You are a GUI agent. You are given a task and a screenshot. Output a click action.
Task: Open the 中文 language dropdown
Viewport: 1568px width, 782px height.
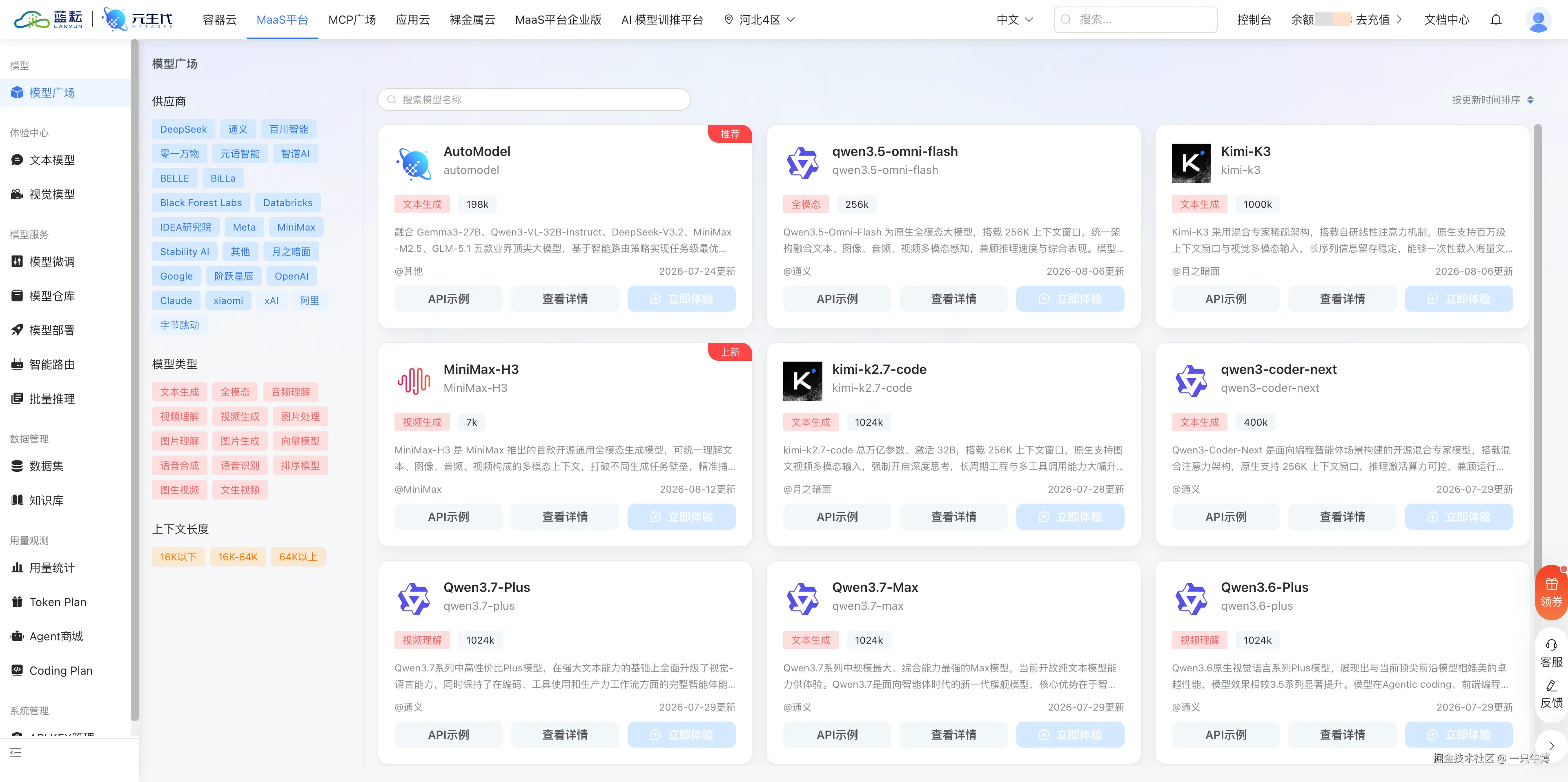pyautogui.click(x=1015, y=20)
